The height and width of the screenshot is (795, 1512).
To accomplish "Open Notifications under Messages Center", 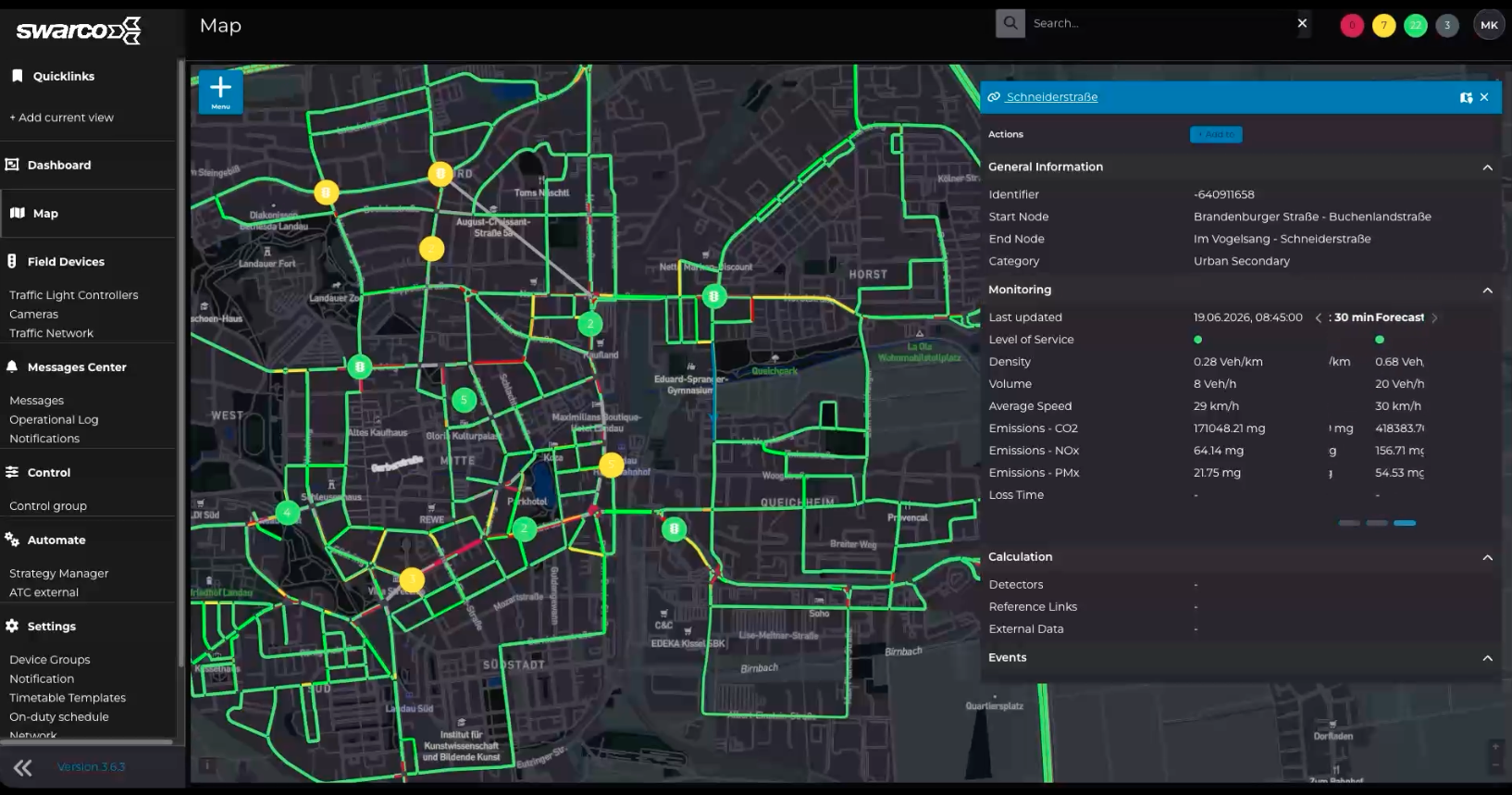I will pos(44,439).
